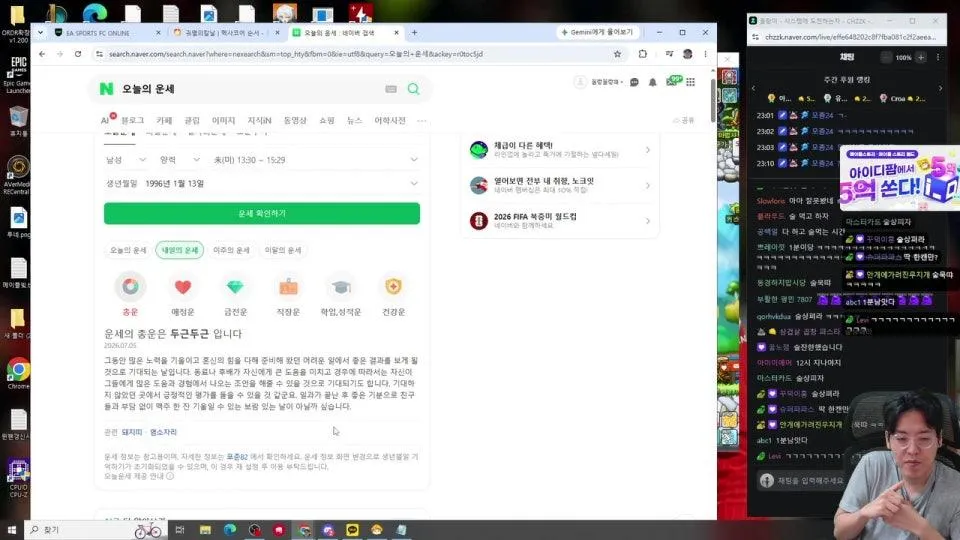
Task: Open the AI search tab
Action: (107, 121)
